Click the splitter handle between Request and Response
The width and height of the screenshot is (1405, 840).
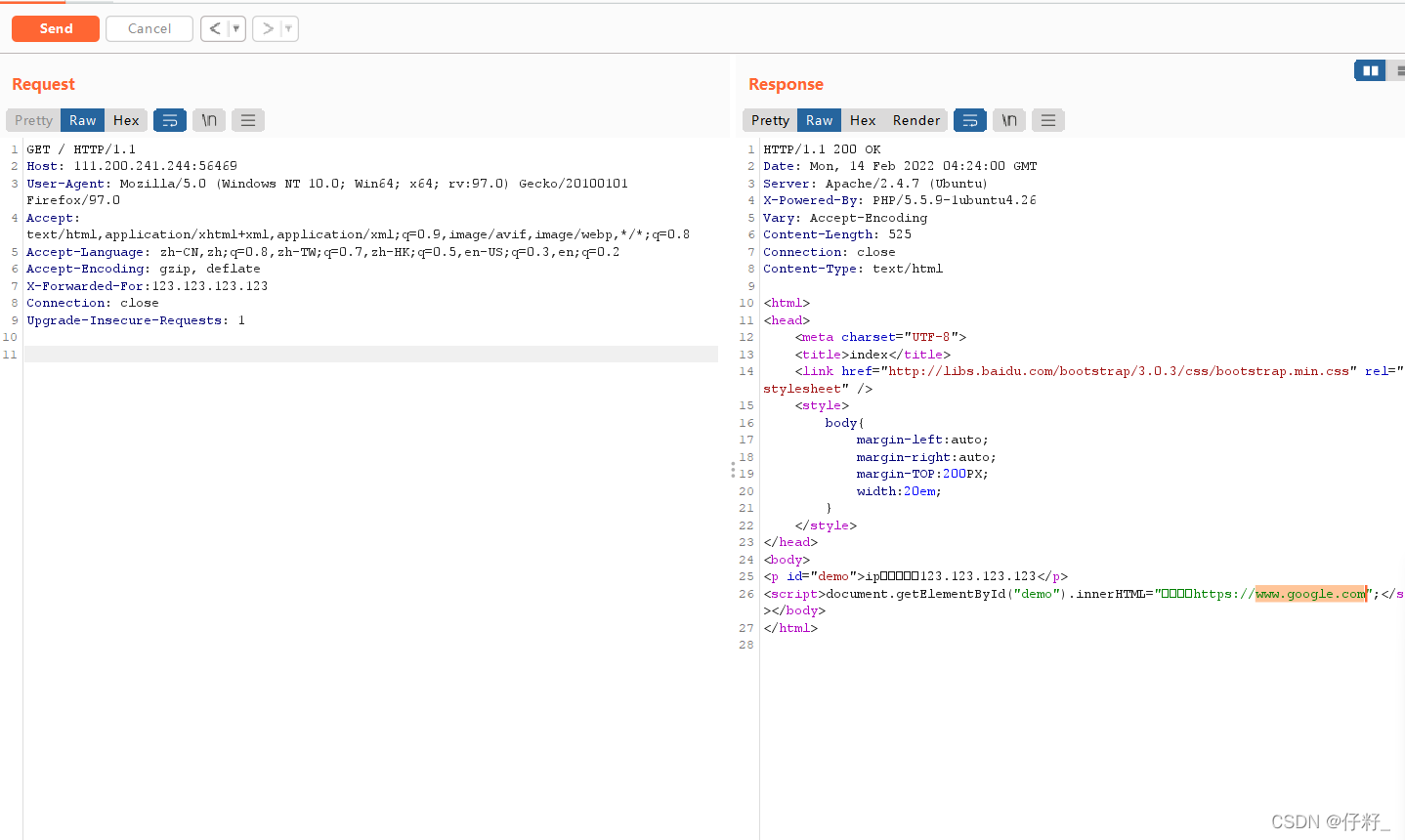point(733,470)
